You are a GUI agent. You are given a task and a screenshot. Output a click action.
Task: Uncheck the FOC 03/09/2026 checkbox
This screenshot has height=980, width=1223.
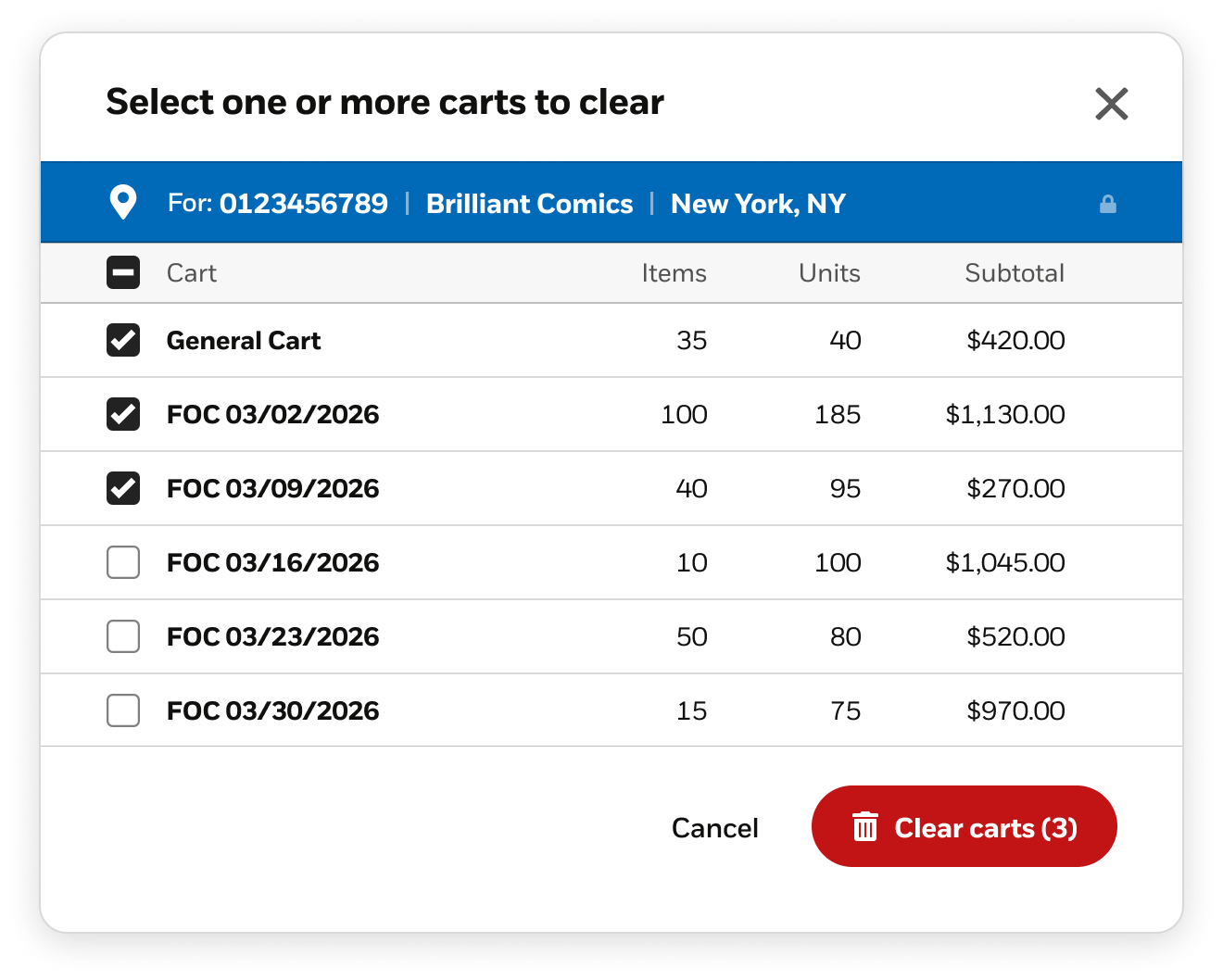click(x=123, y=488)
